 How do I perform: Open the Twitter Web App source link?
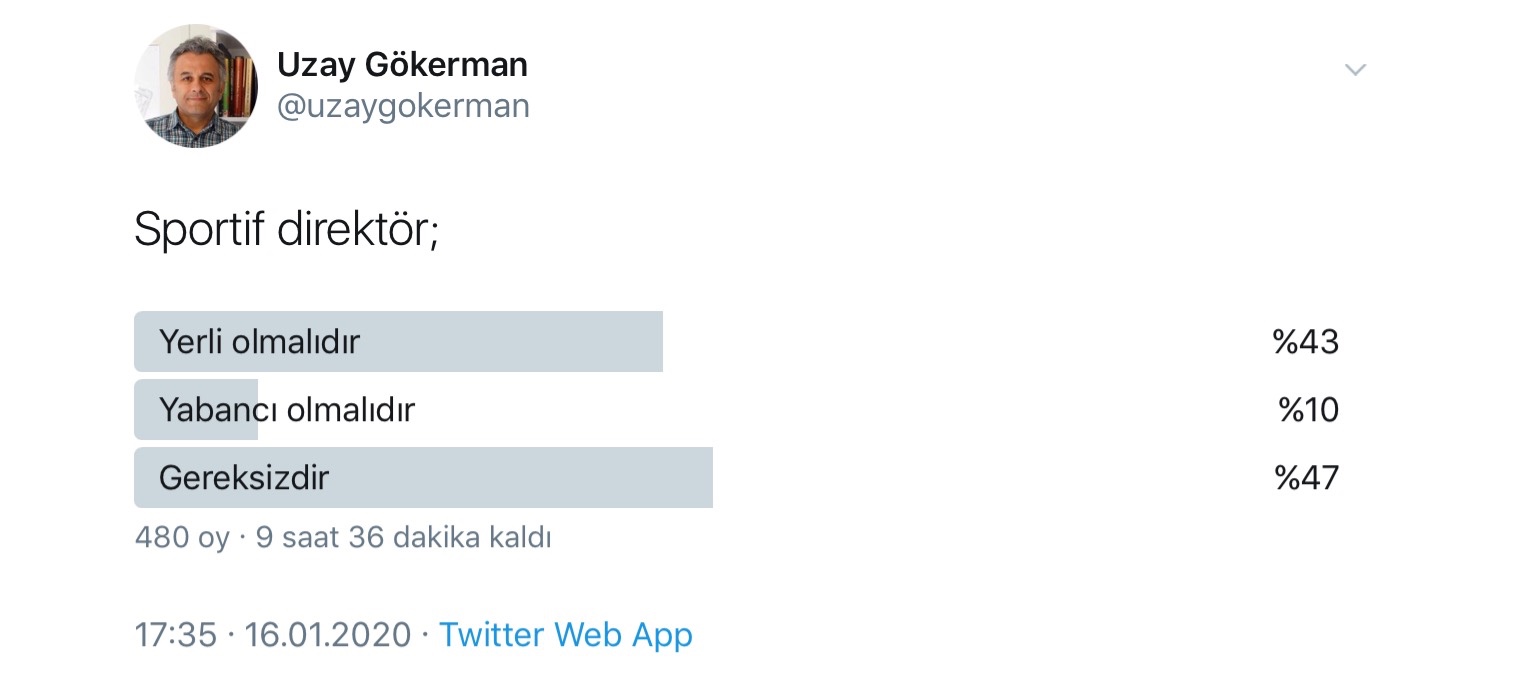[565, 635]
